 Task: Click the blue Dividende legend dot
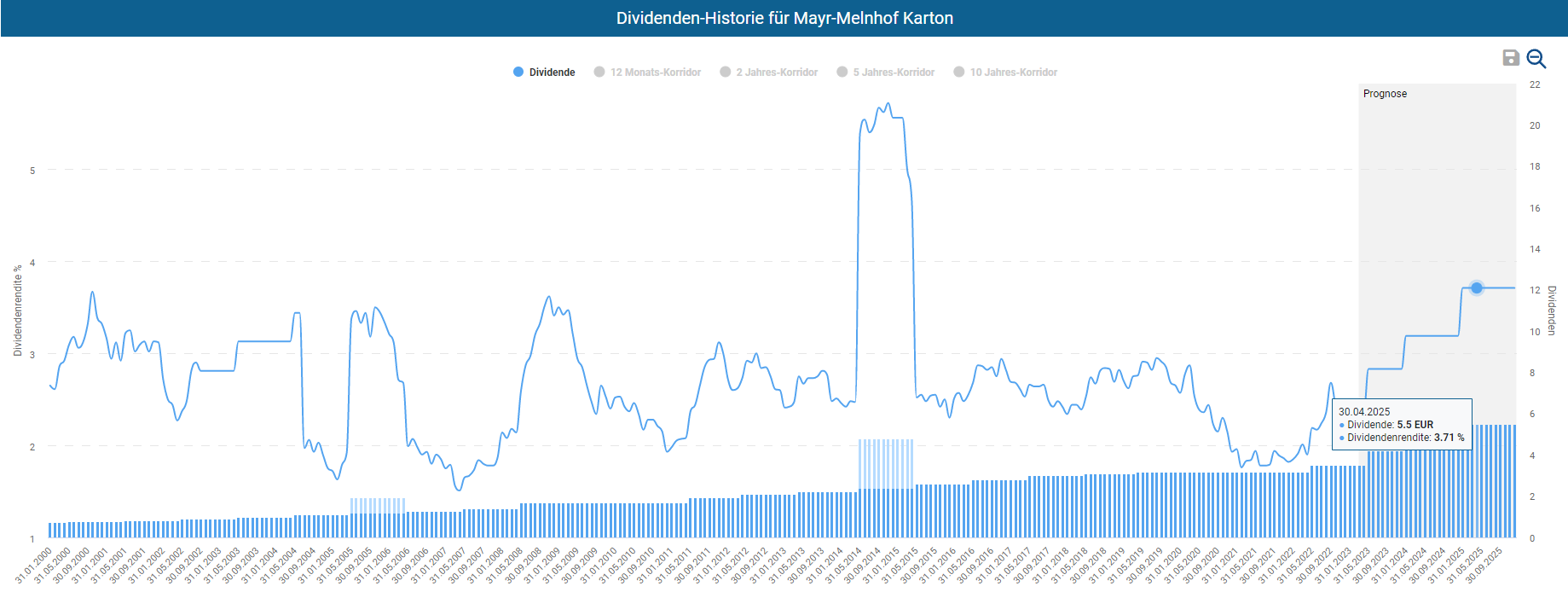tap(518, 73)
